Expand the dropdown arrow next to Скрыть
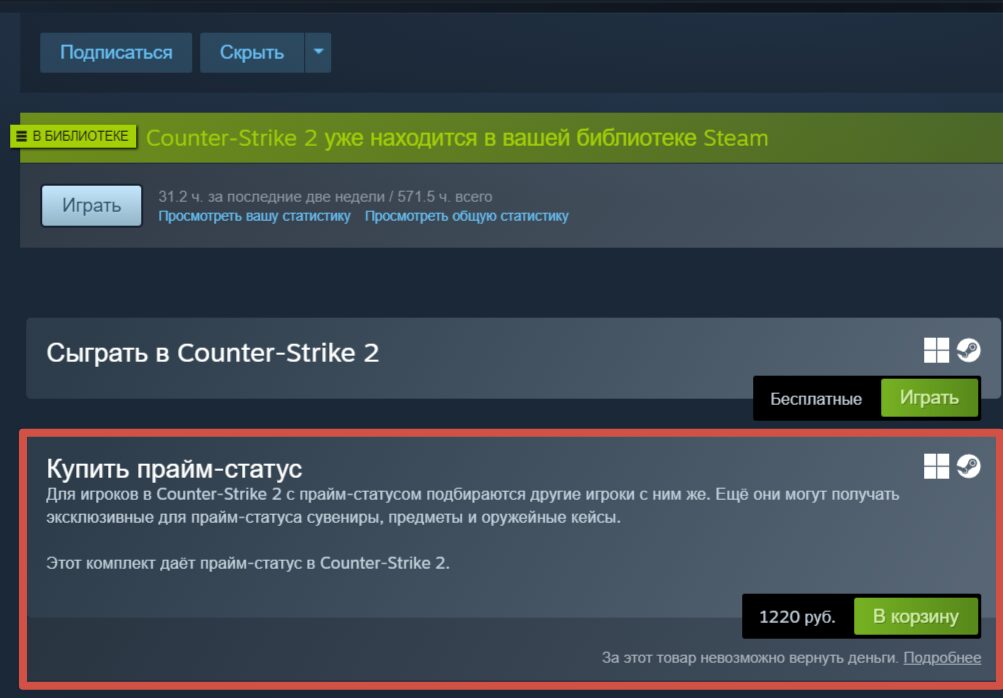 pyautogui.click(x=318, y=52)
